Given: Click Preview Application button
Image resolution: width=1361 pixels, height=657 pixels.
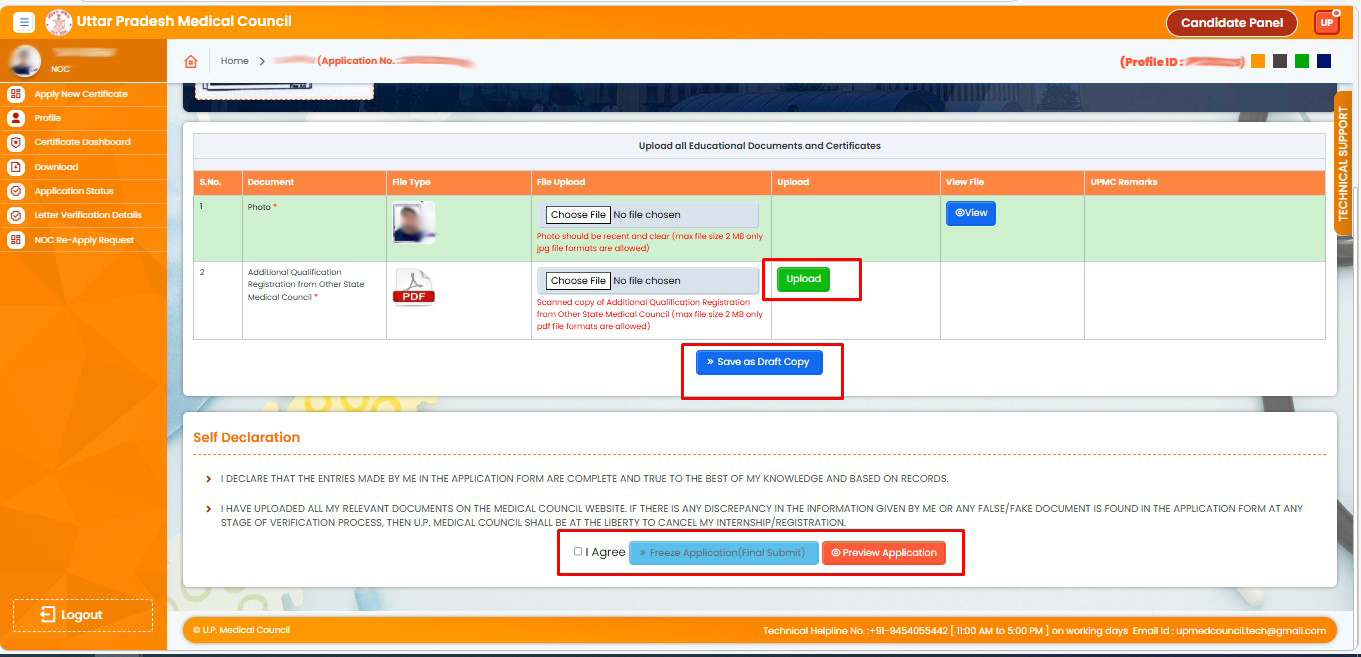Looking at the screenshot, I should (883, 553).
